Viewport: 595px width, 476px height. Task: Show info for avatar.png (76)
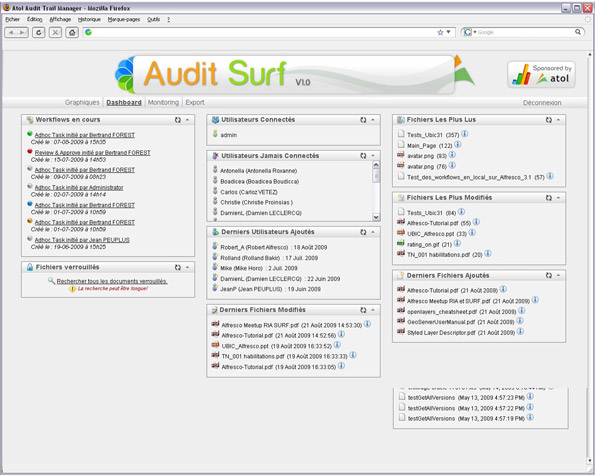tap(452, 165)
